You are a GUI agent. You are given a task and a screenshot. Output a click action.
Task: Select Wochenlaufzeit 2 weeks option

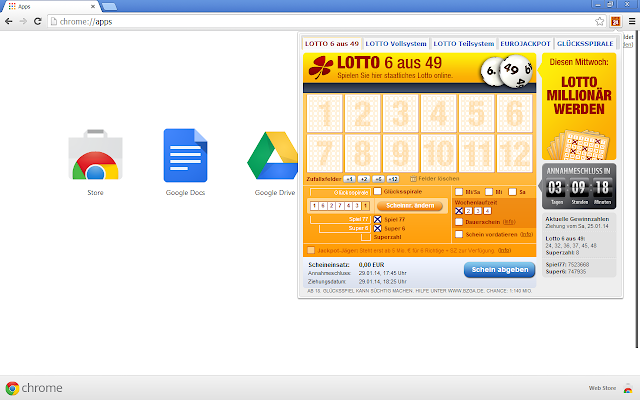point(469,211)
